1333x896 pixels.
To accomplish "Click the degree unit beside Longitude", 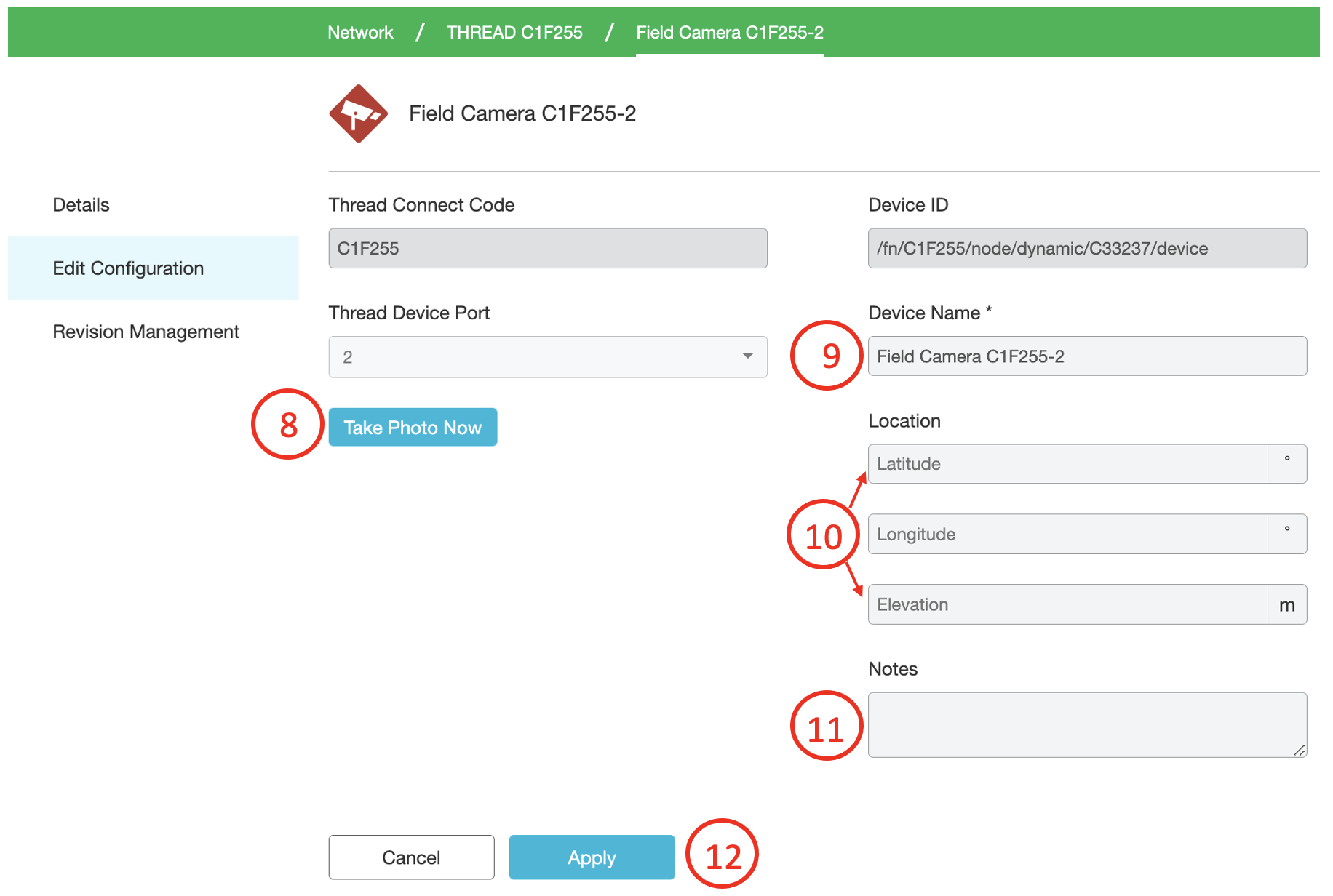I will tap(1287, 534).
